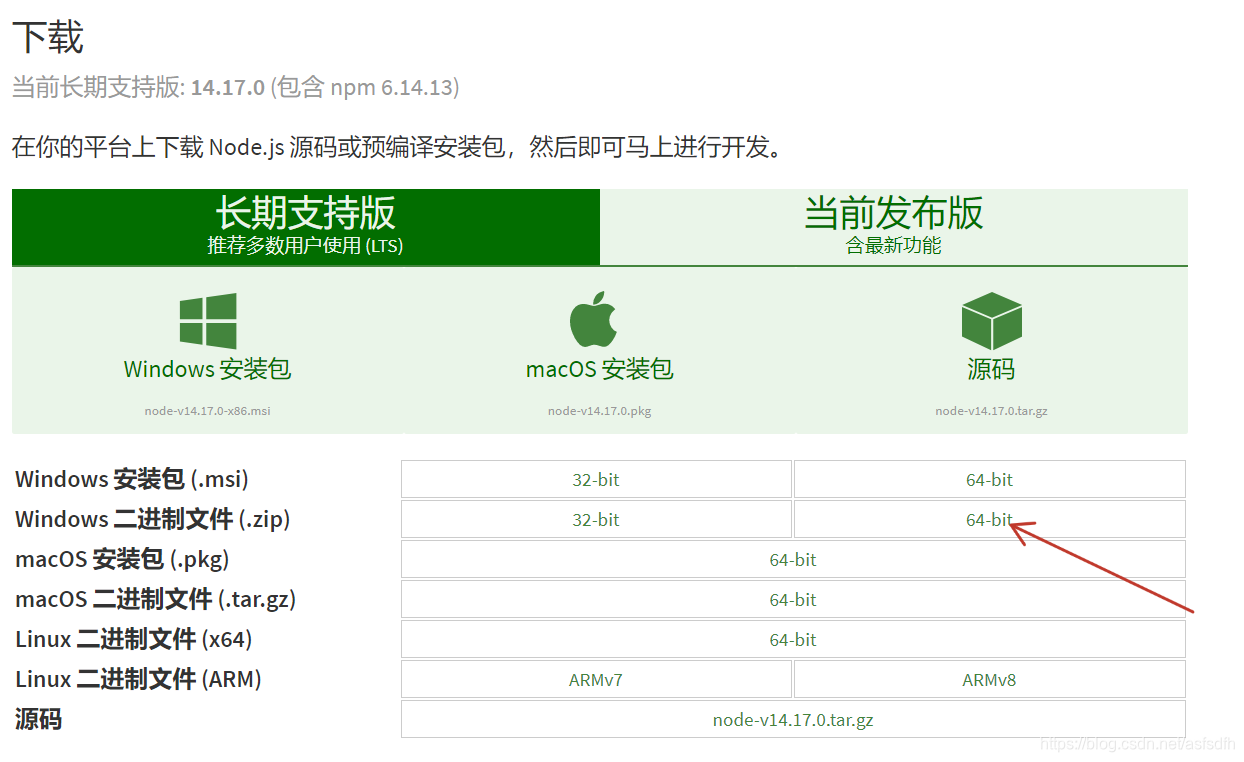The image size is (1244, 762).
Task: Click the Windows 二进制文件 (.zip) row label
Action: click(x=153, y=519)
